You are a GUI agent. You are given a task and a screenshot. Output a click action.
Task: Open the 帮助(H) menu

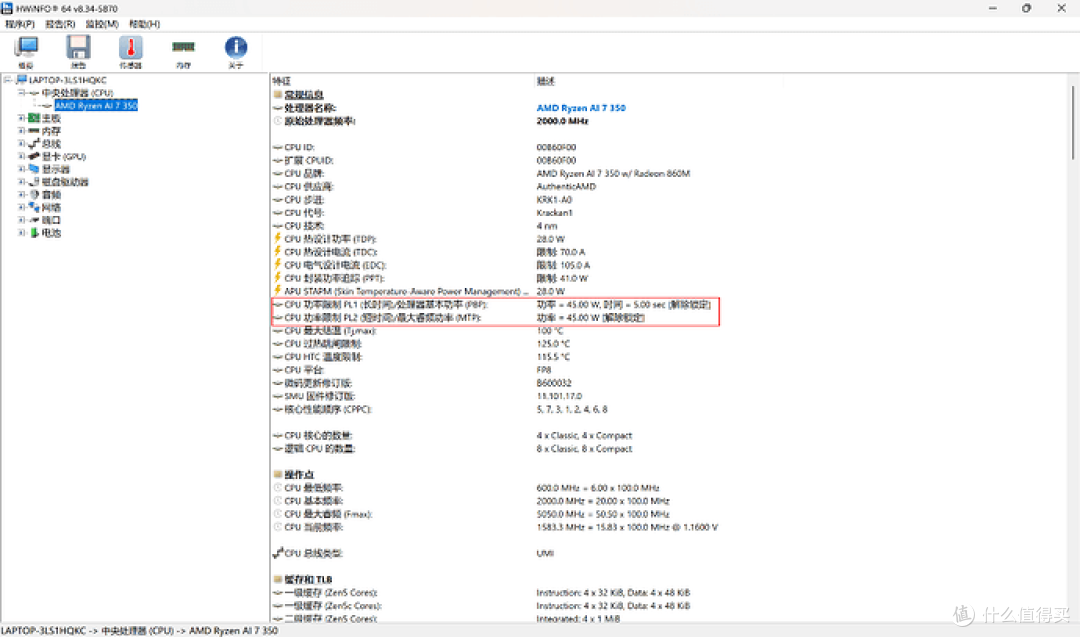[x=144, y=24]
